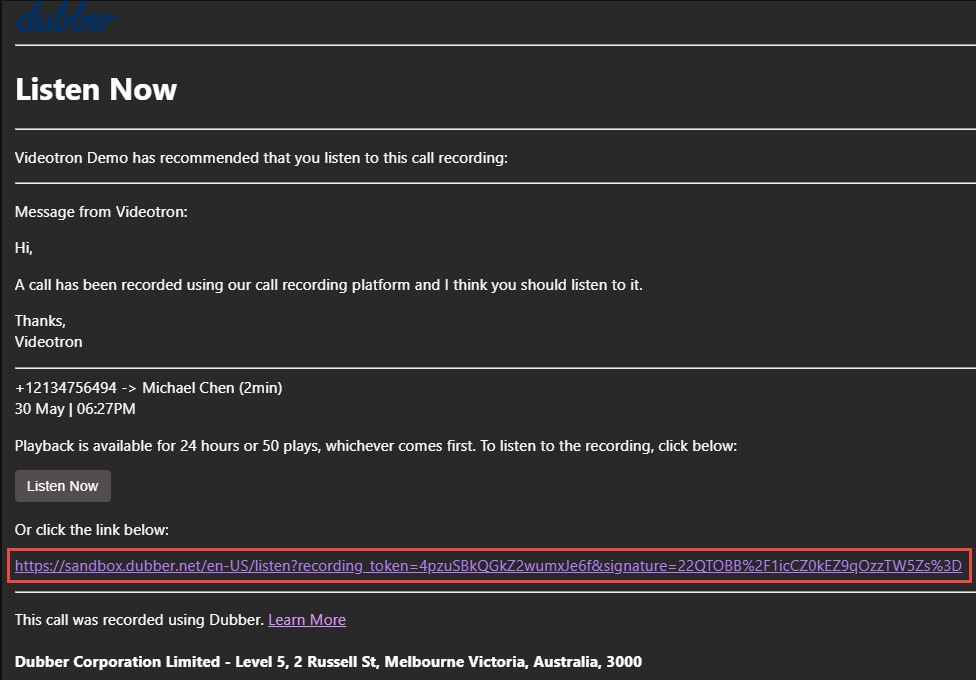Click the name Michael Chen
976x680 pixels.
point(188,388)
